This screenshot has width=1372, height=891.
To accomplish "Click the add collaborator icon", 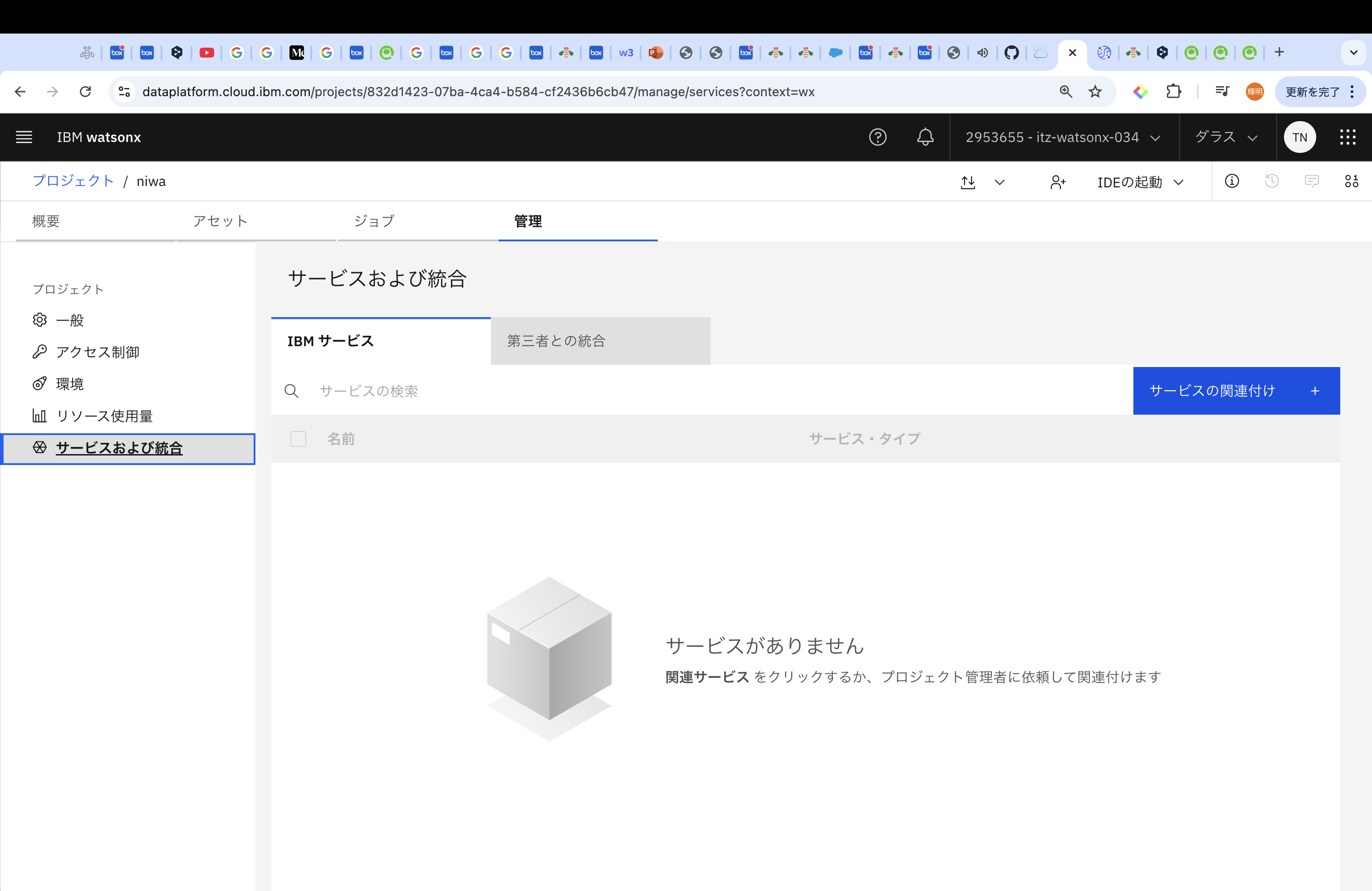I will (1058, 182).
